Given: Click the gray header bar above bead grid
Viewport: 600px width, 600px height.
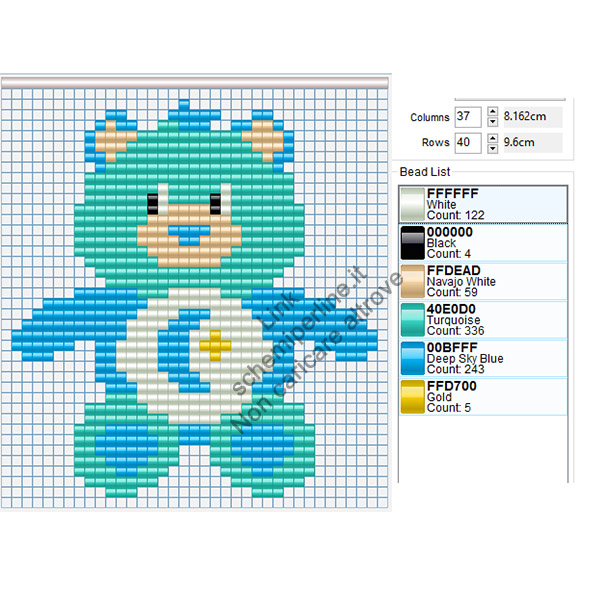Looking at the screenshot, I should 194,82.
